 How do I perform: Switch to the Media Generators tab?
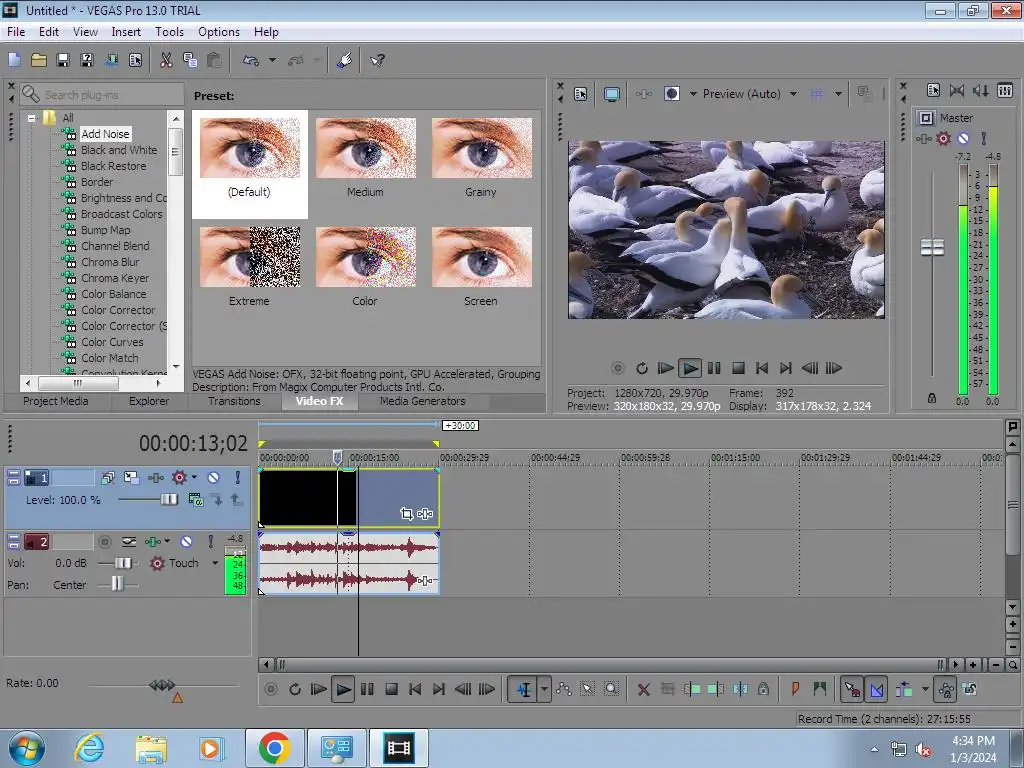click(x=422, y=401)
